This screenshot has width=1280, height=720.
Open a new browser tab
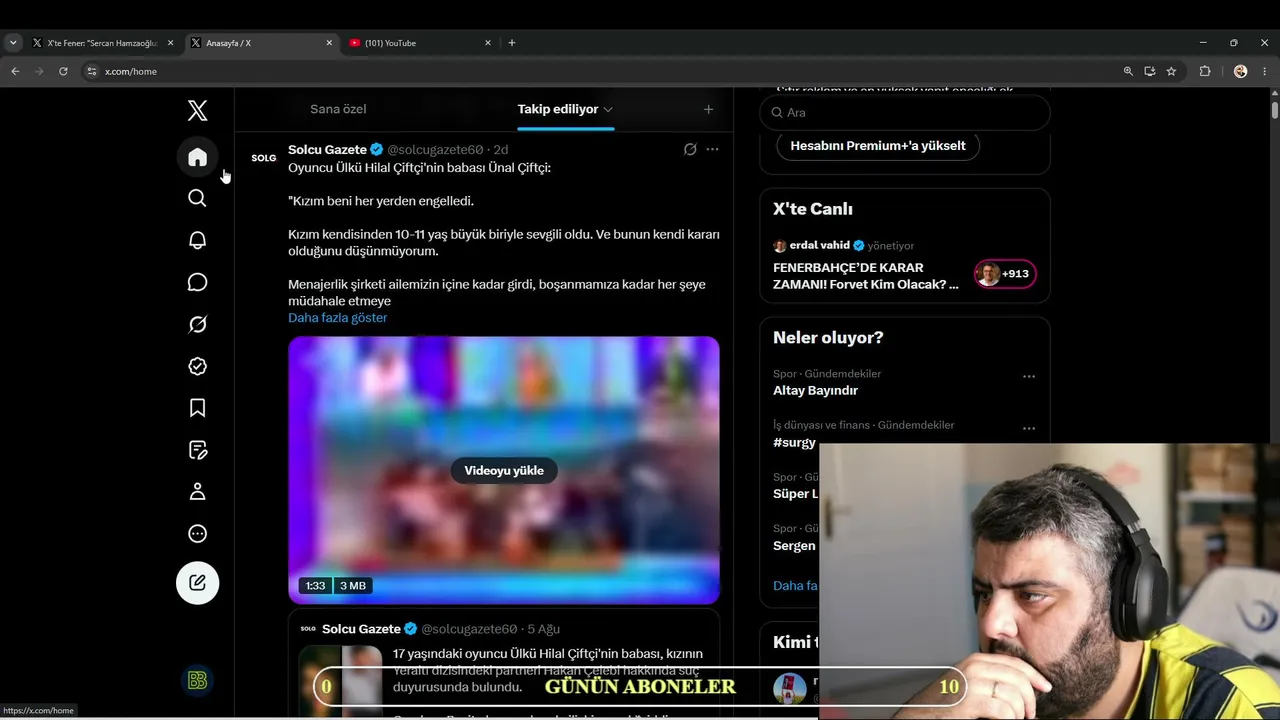tap(512, 43)
